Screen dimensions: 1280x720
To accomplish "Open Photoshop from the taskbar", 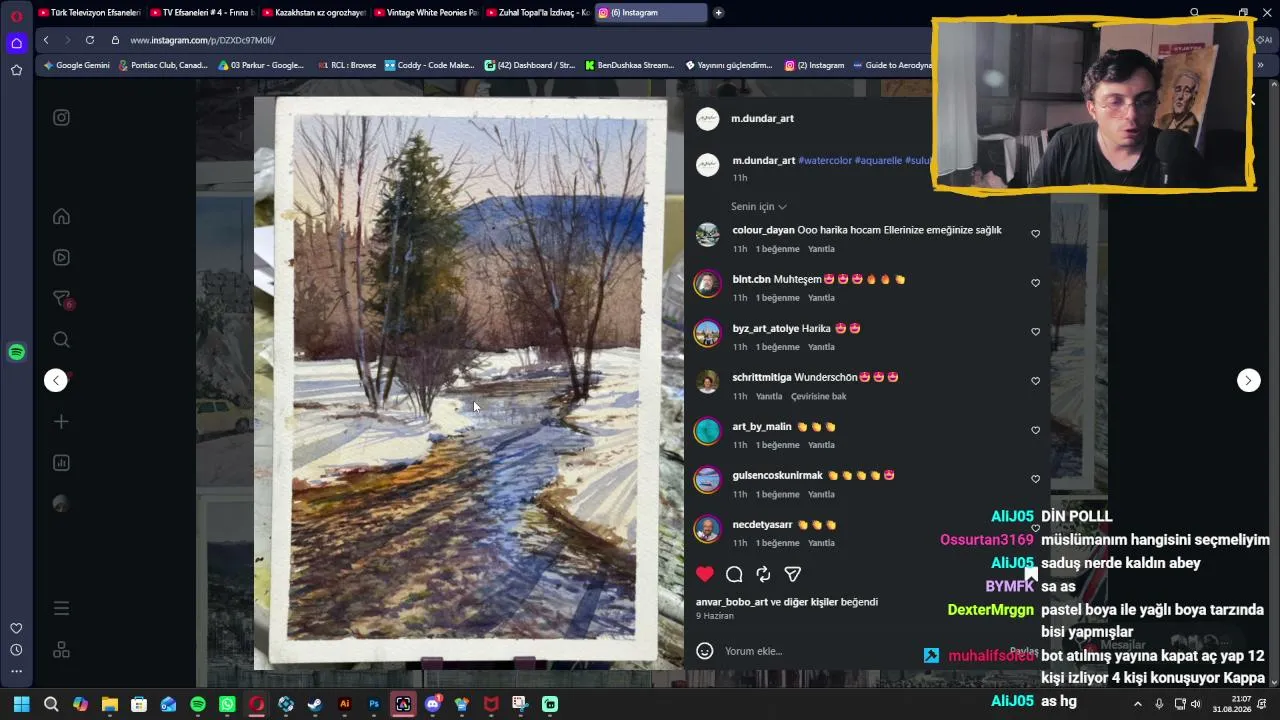I will pyautogui.click(x=374, y=704).
